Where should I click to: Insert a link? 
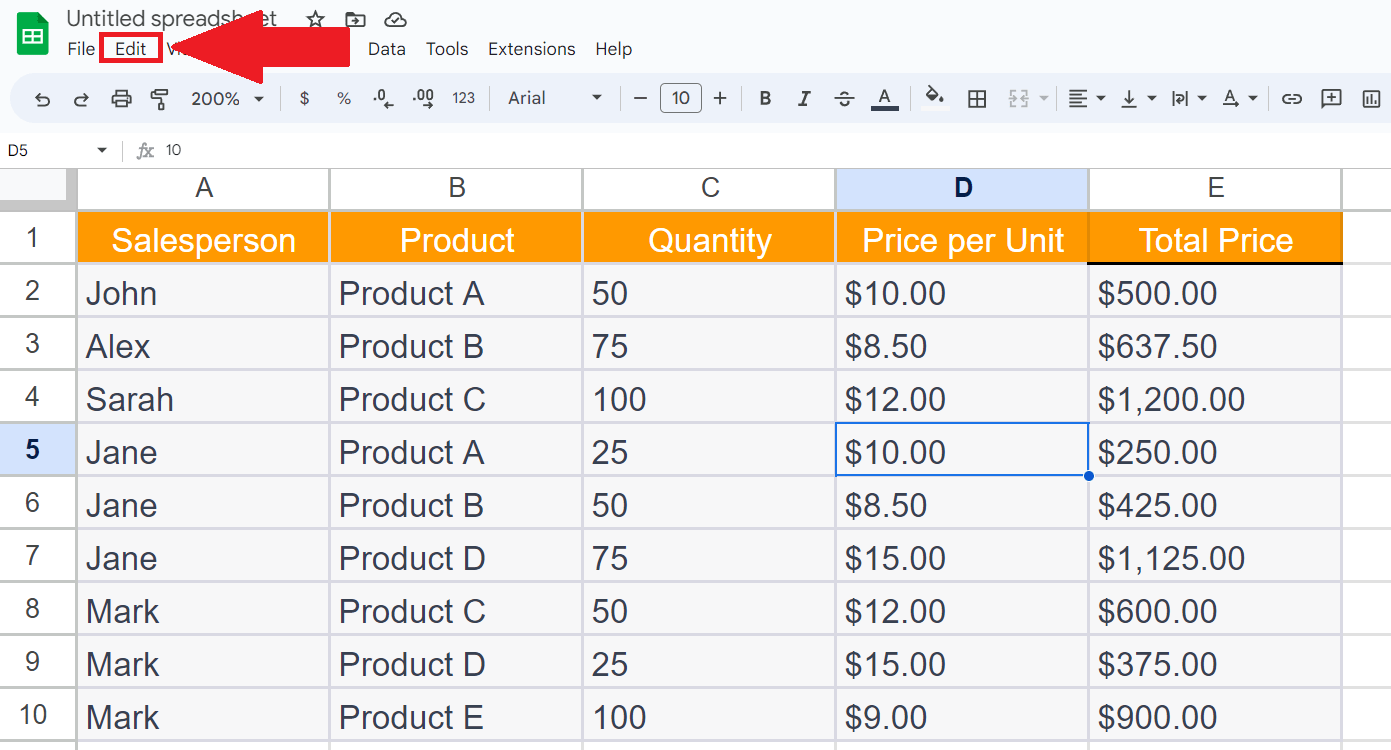[1291, 98]
